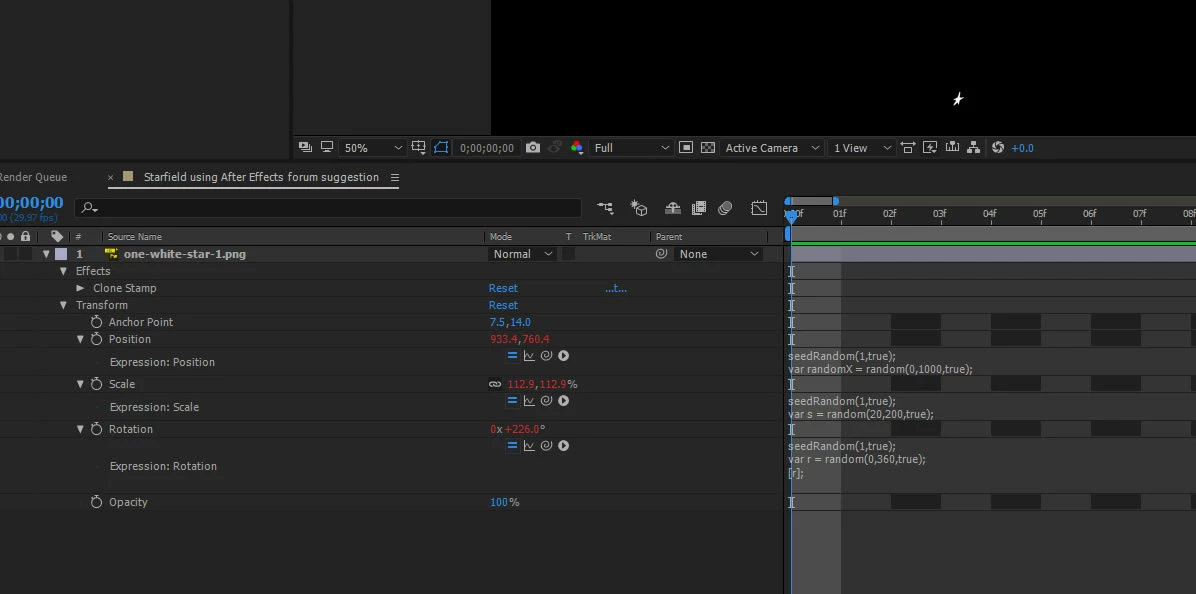This screenshot has width=1196, height=594.
Task: Open resolution dropdown set to Full
Action: tap(631, 148)
